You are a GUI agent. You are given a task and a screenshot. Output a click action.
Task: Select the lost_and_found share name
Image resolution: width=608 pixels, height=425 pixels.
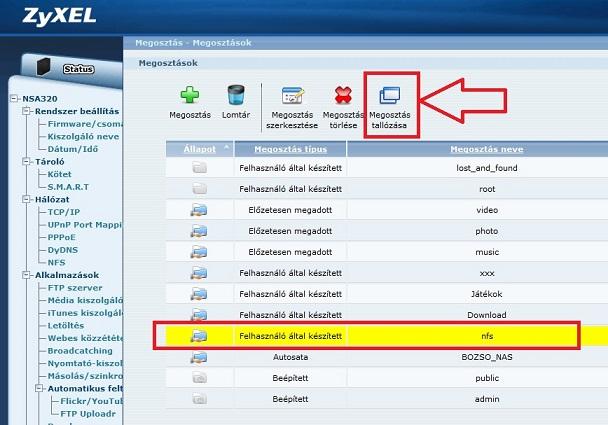(x=487, y=168)
